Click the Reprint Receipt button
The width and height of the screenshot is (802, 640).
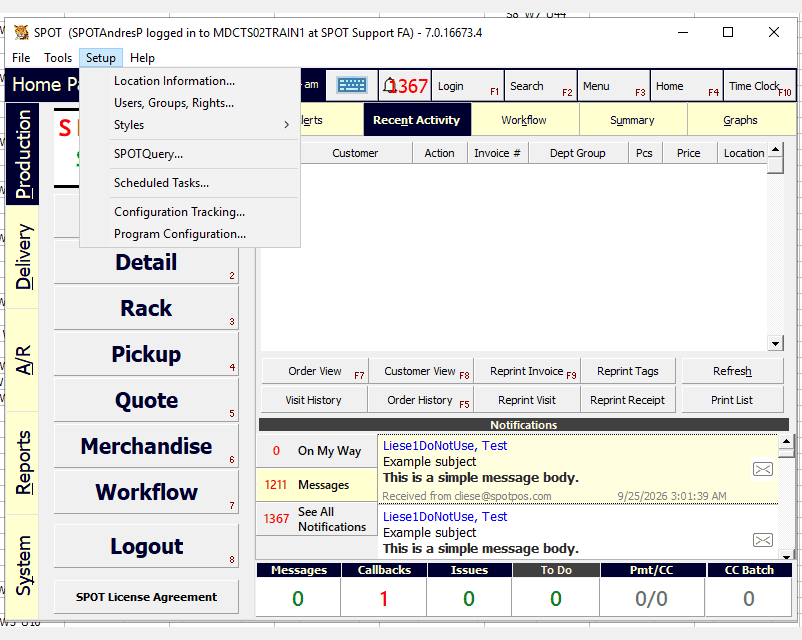click(x=628, y=400)
